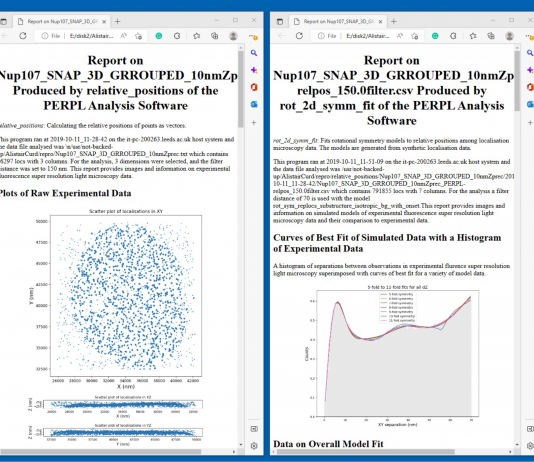
Task: Refresh the page in the left browser window
Action: [x=23, y=36]
